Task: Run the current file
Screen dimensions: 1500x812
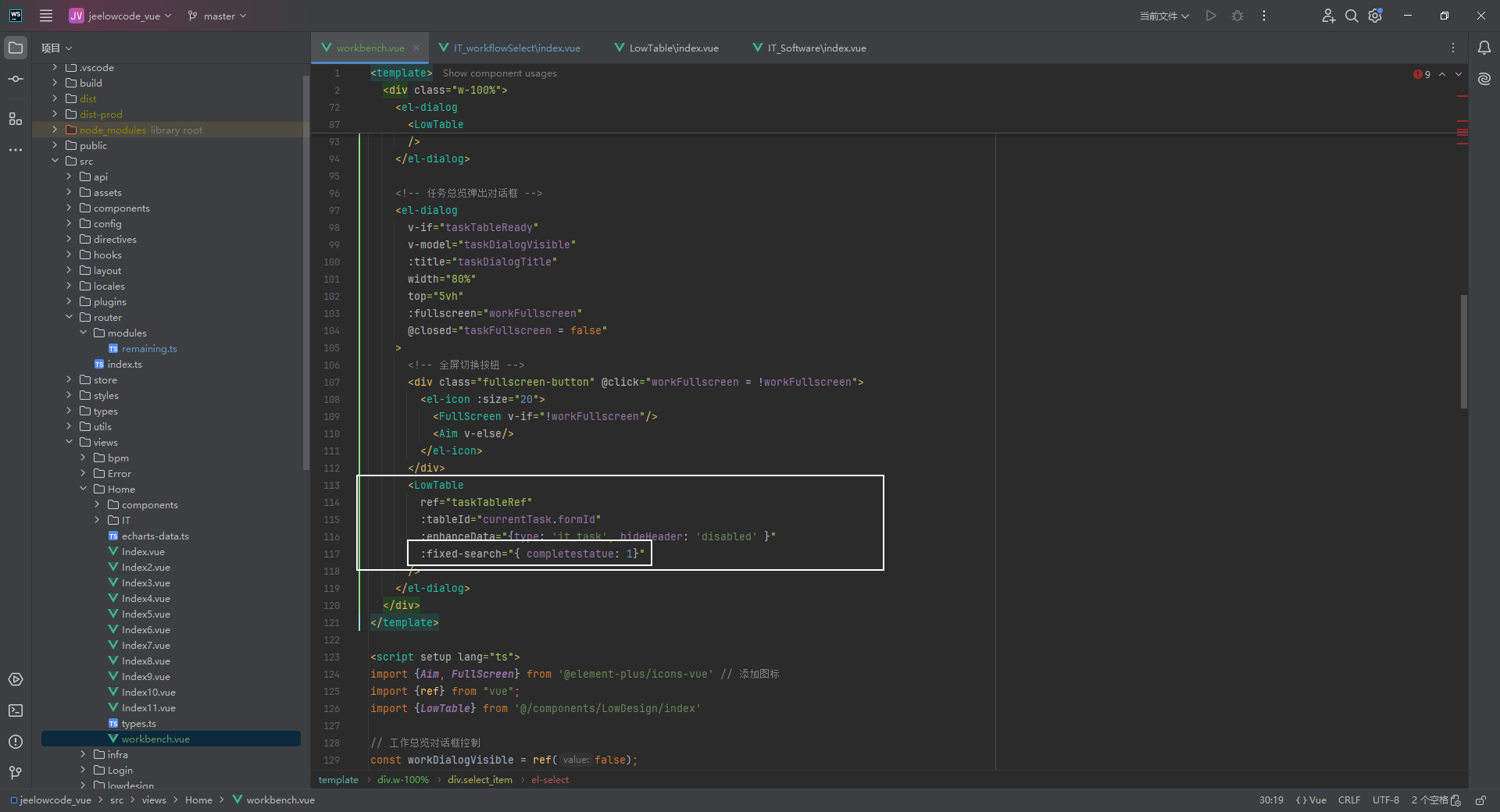Action: [1211, 16]
